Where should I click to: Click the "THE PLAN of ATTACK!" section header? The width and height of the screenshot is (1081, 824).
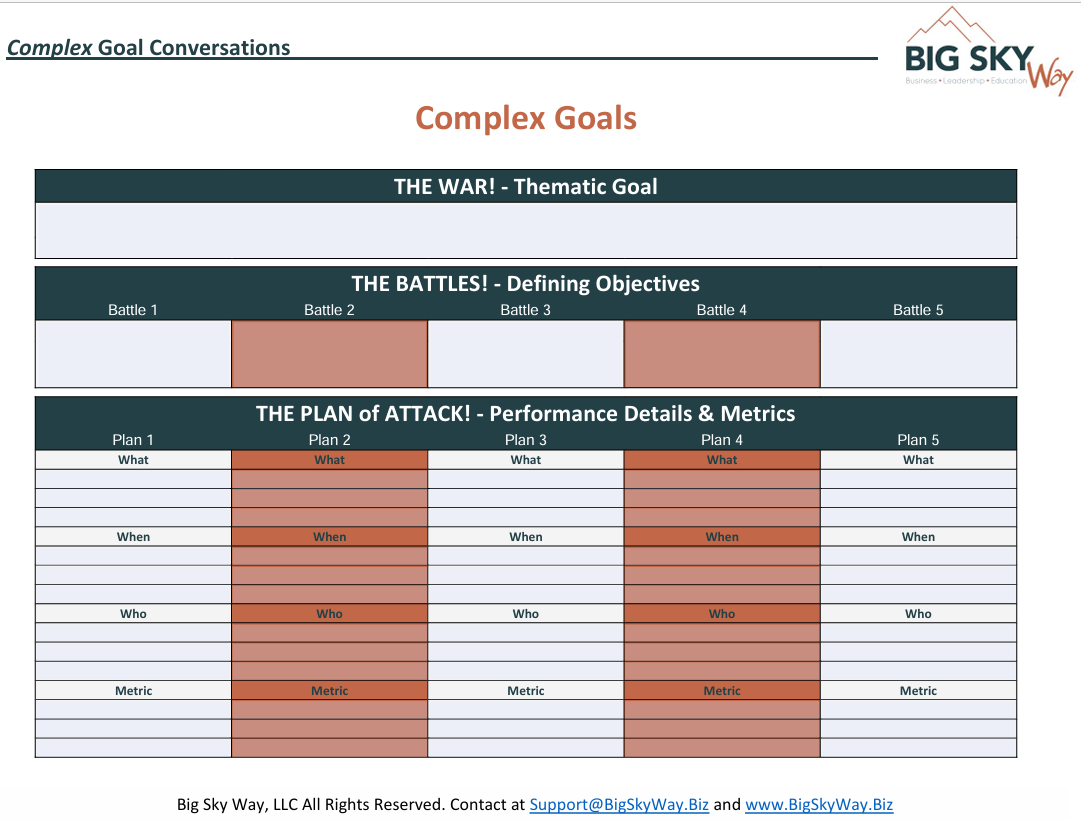tap(526, 413)
